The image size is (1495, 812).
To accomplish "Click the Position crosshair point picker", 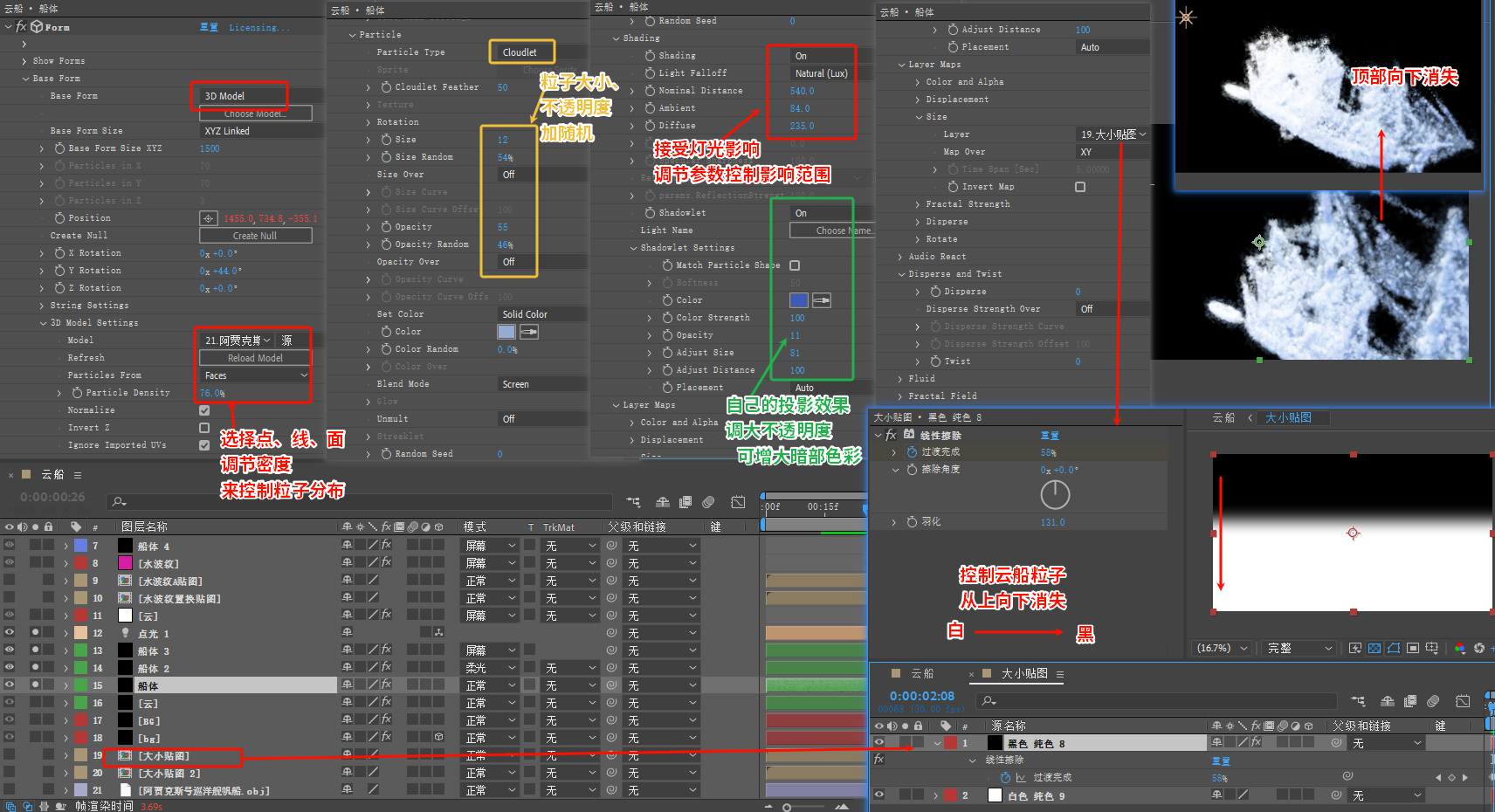I will [x=208, y=218].
